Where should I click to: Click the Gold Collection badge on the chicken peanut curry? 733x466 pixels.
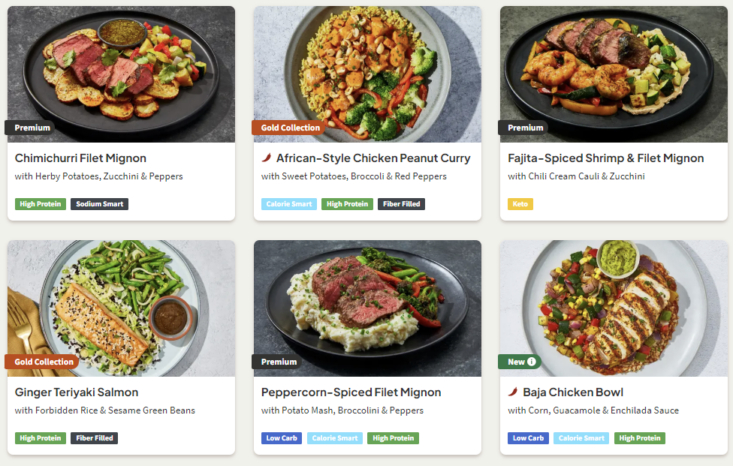click(x=290, y=128)
